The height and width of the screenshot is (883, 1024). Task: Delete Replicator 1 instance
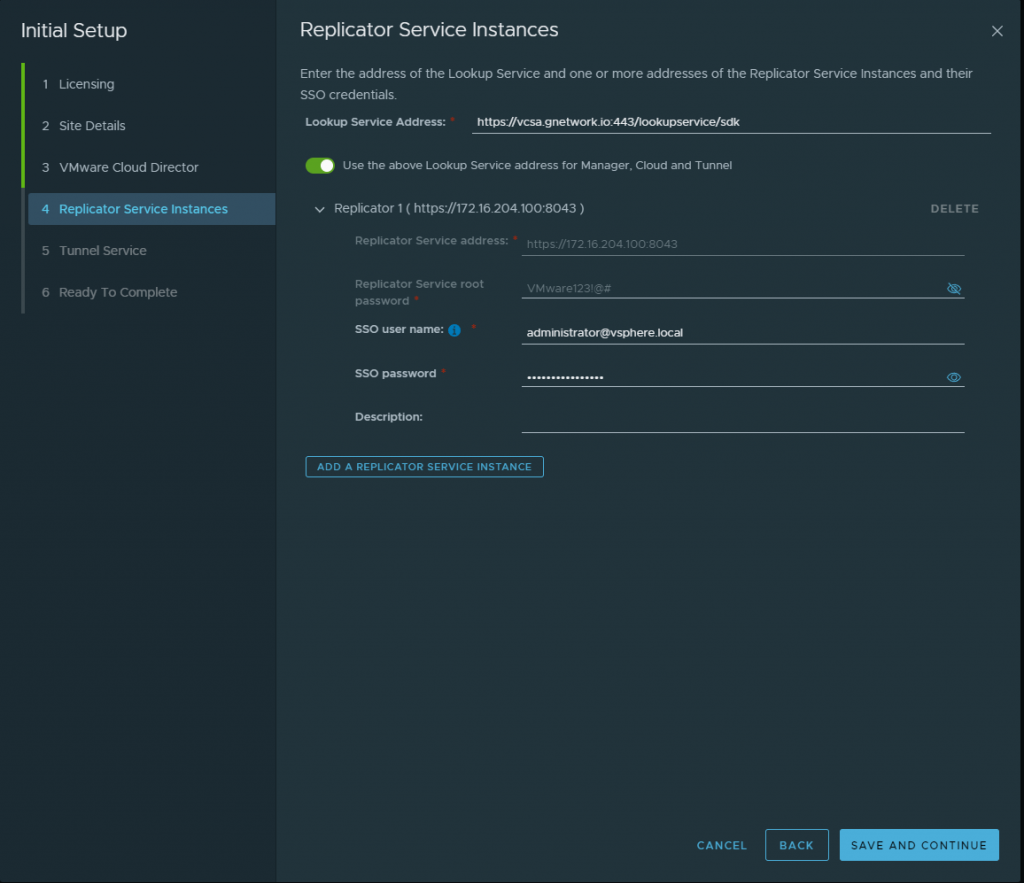coord(954,209)
